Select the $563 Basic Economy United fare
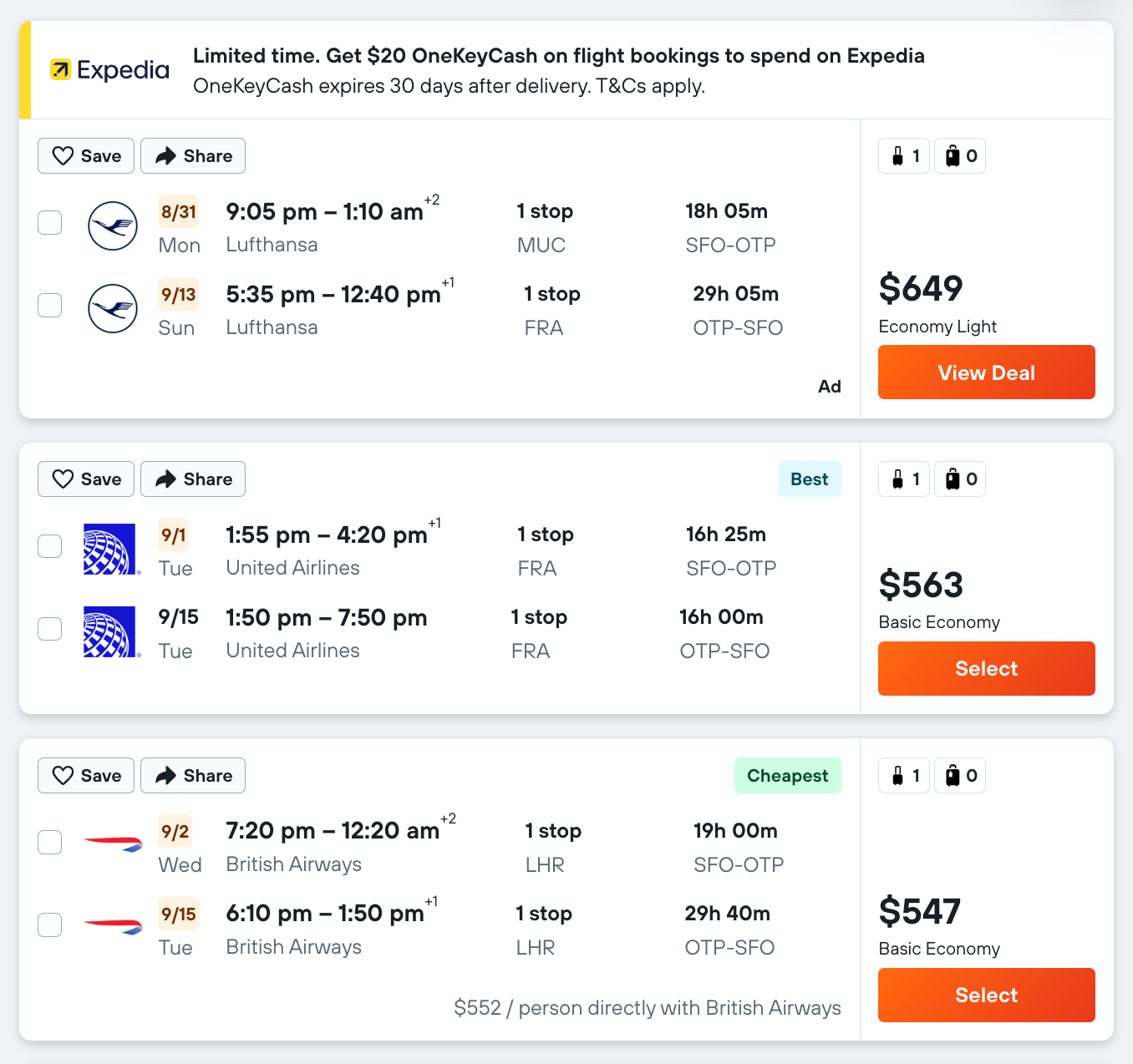The height and width of the screenshot is (1064, 1133). [986, 669]
